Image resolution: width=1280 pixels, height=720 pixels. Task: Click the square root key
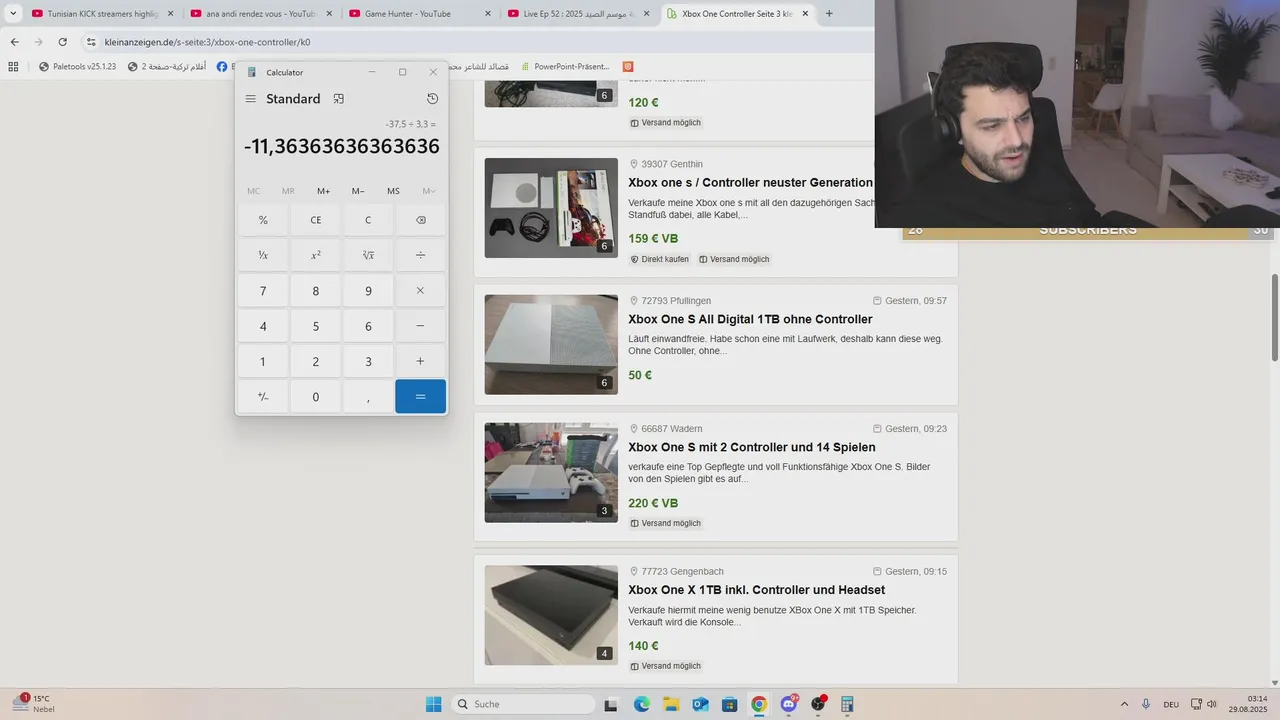(x=368, y=255)
